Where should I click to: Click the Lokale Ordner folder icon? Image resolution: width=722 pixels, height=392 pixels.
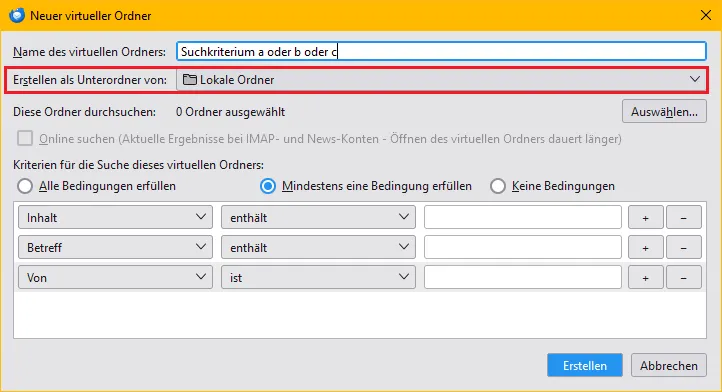point(190,80)
